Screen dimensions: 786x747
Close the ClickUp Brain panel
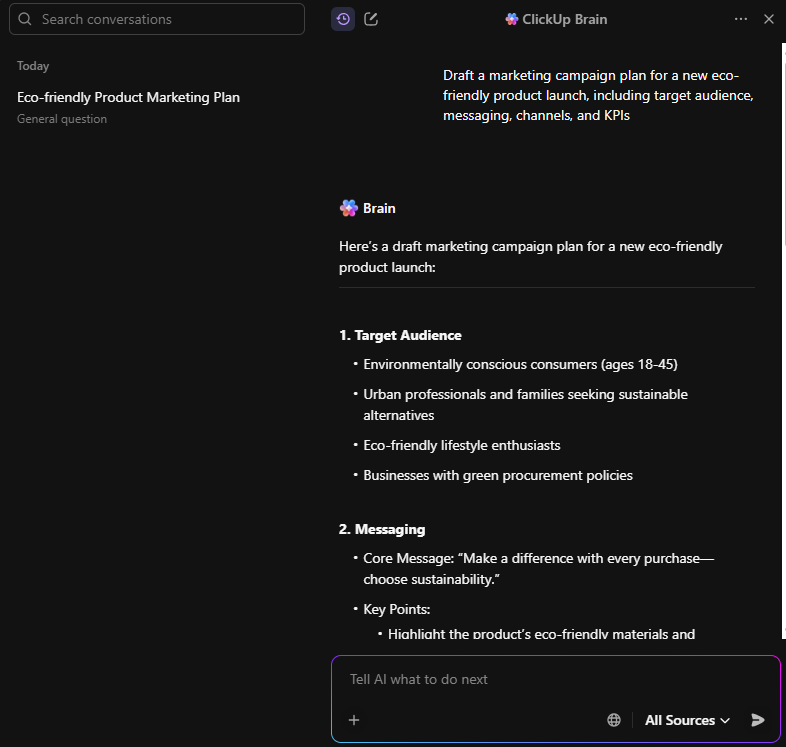769,19
